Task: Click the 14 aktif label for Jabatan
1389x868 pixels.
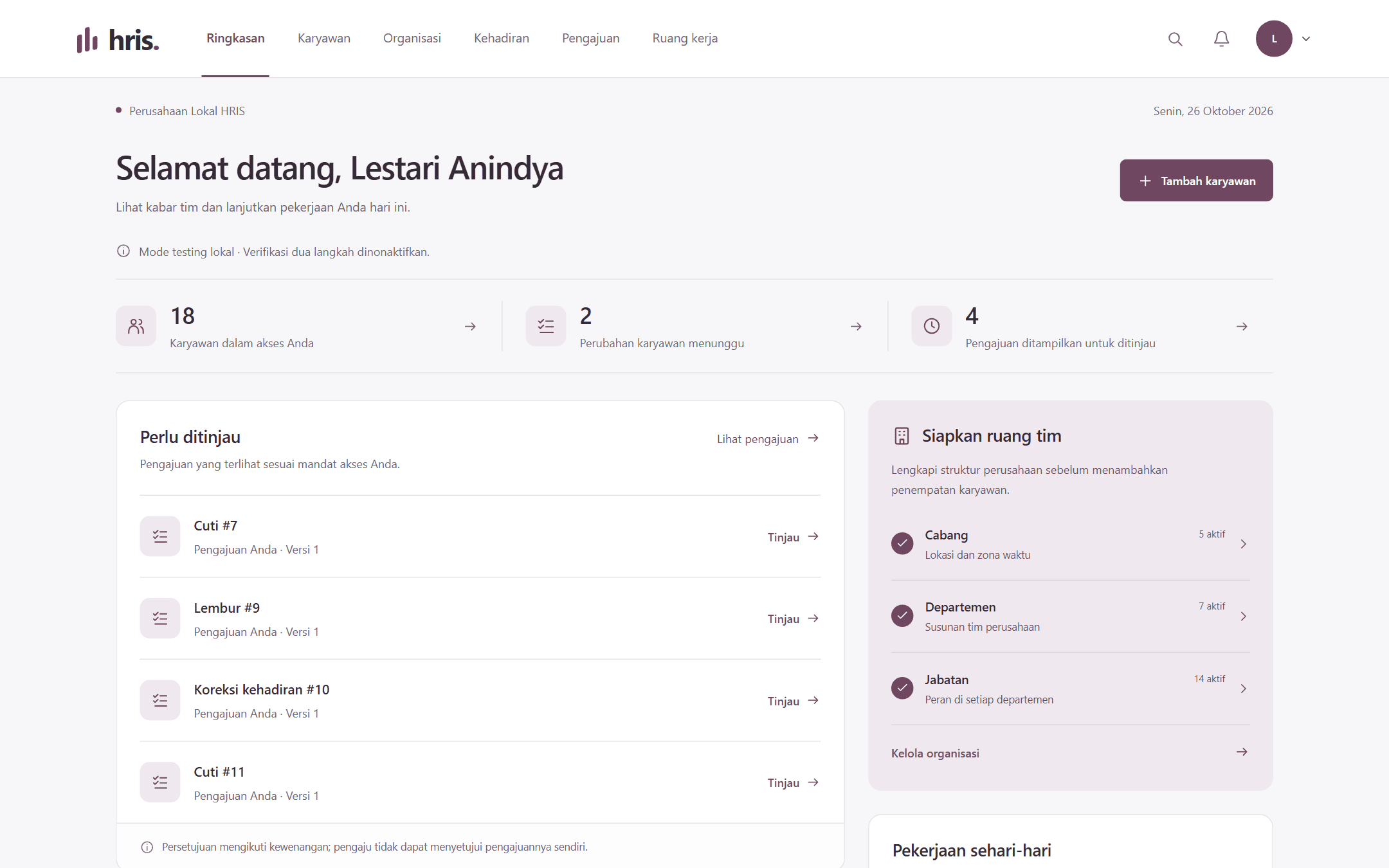Action: click(1210, 679)
